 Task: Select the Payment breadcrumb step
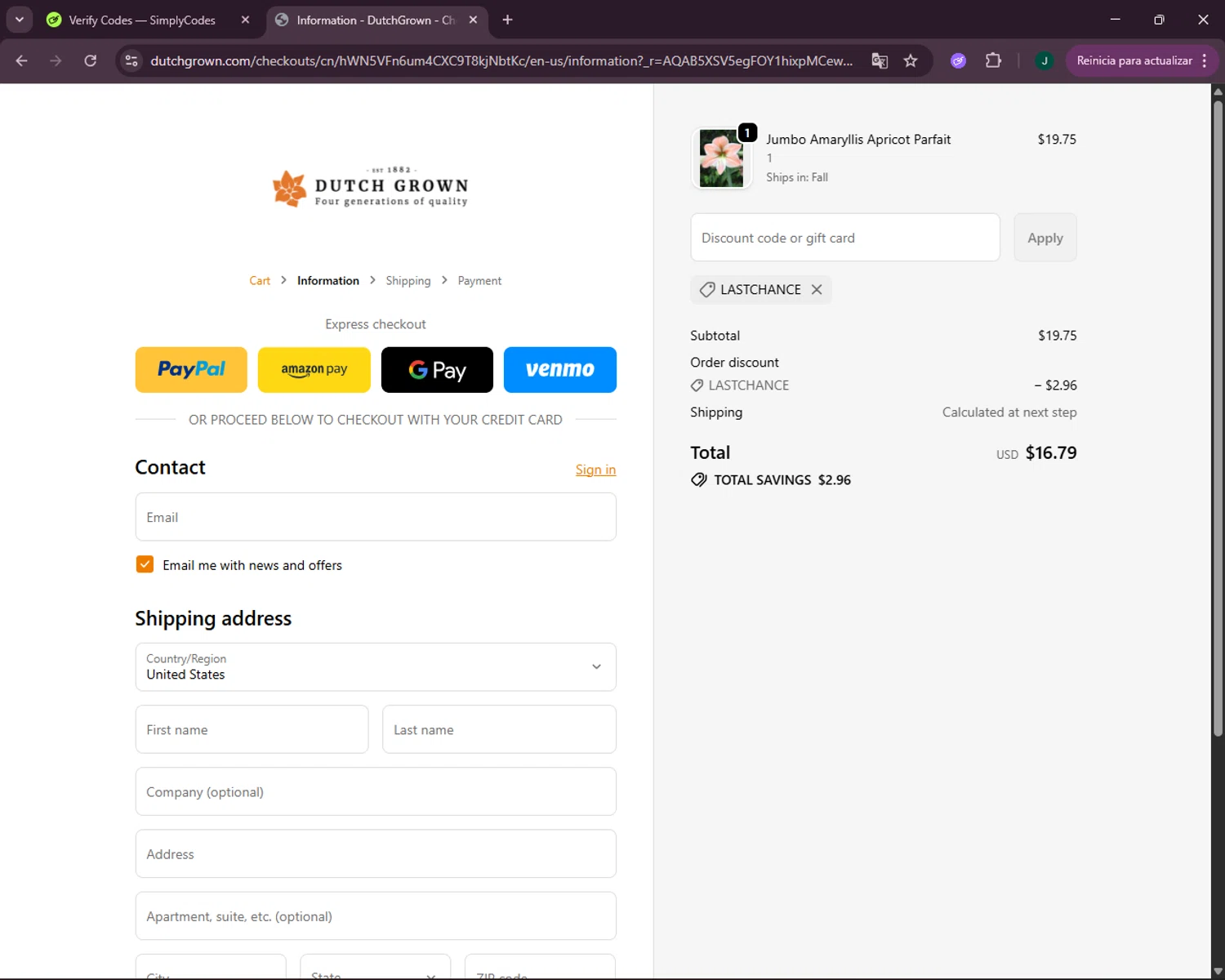(x=479, y=280)
